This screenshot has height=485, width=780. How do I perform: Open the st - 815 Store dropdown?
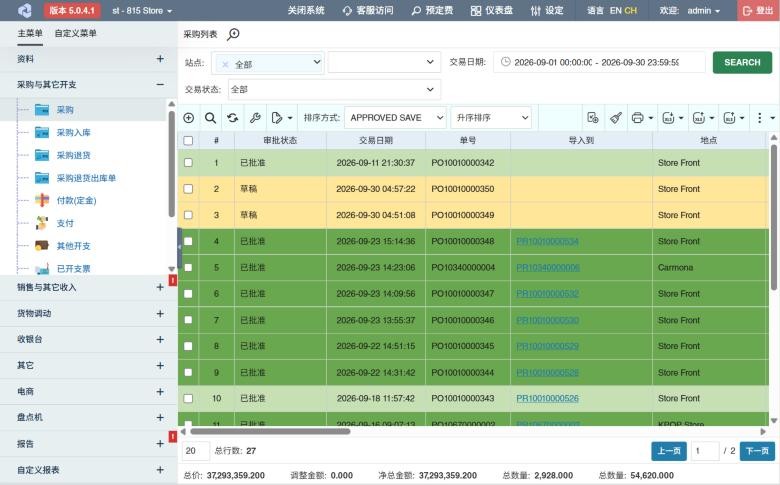click(x=142, y=10)
